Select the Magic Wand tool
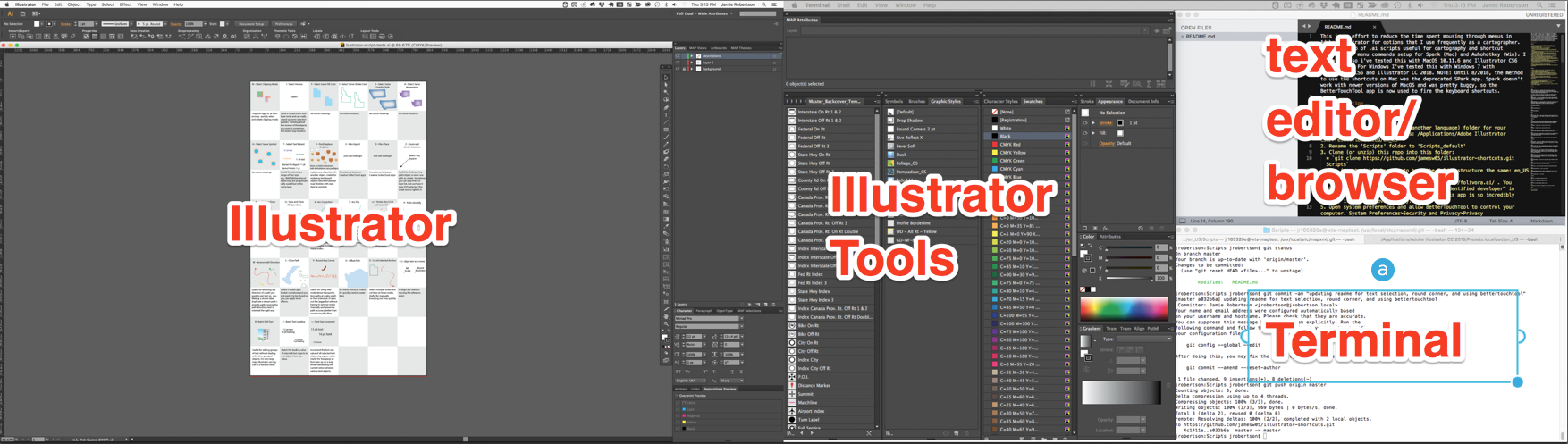The height and width of the screenshot is (444, 1568). click(666, 92)
